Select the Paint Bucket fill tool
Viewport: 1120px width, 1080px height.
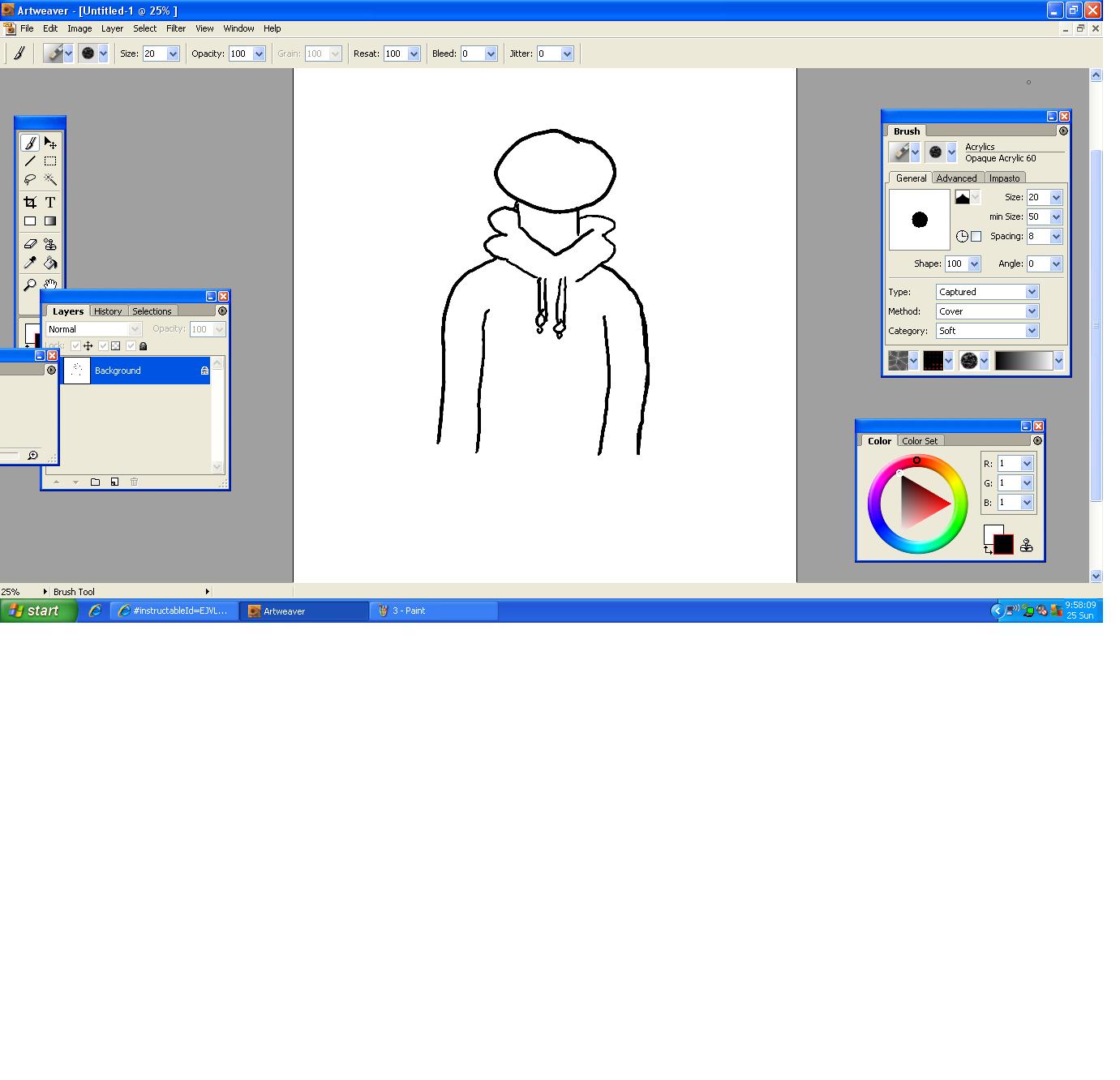(50, 263)
